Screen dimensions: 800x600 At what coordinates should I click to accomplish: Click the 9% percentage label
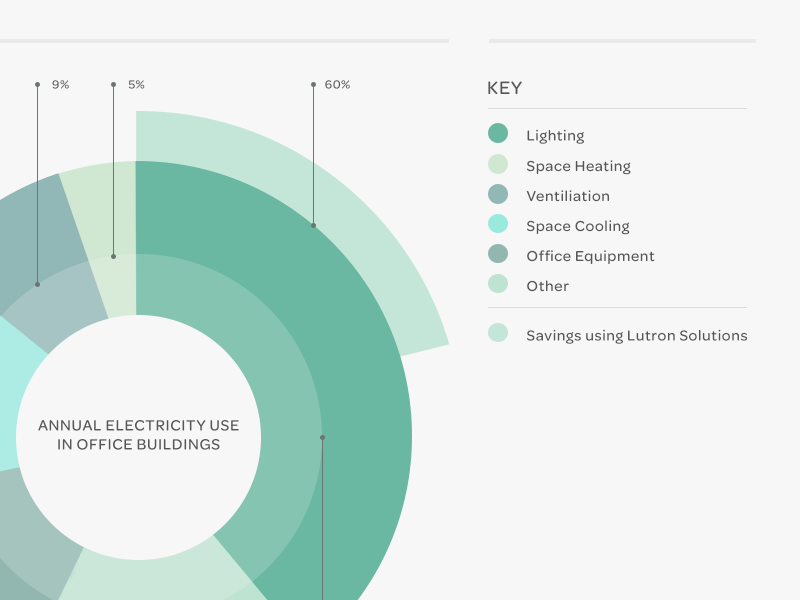[60, 85]
